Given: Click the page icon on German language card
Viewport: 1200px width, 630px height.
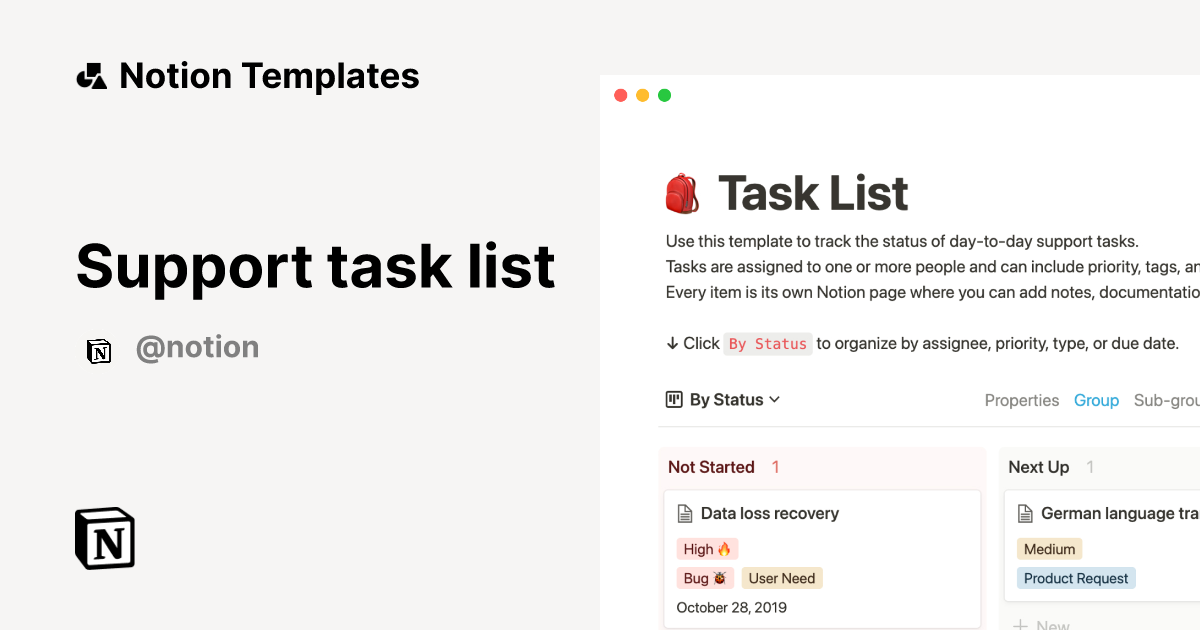Looking at the screenshot, I should (x=1025, y=514).
